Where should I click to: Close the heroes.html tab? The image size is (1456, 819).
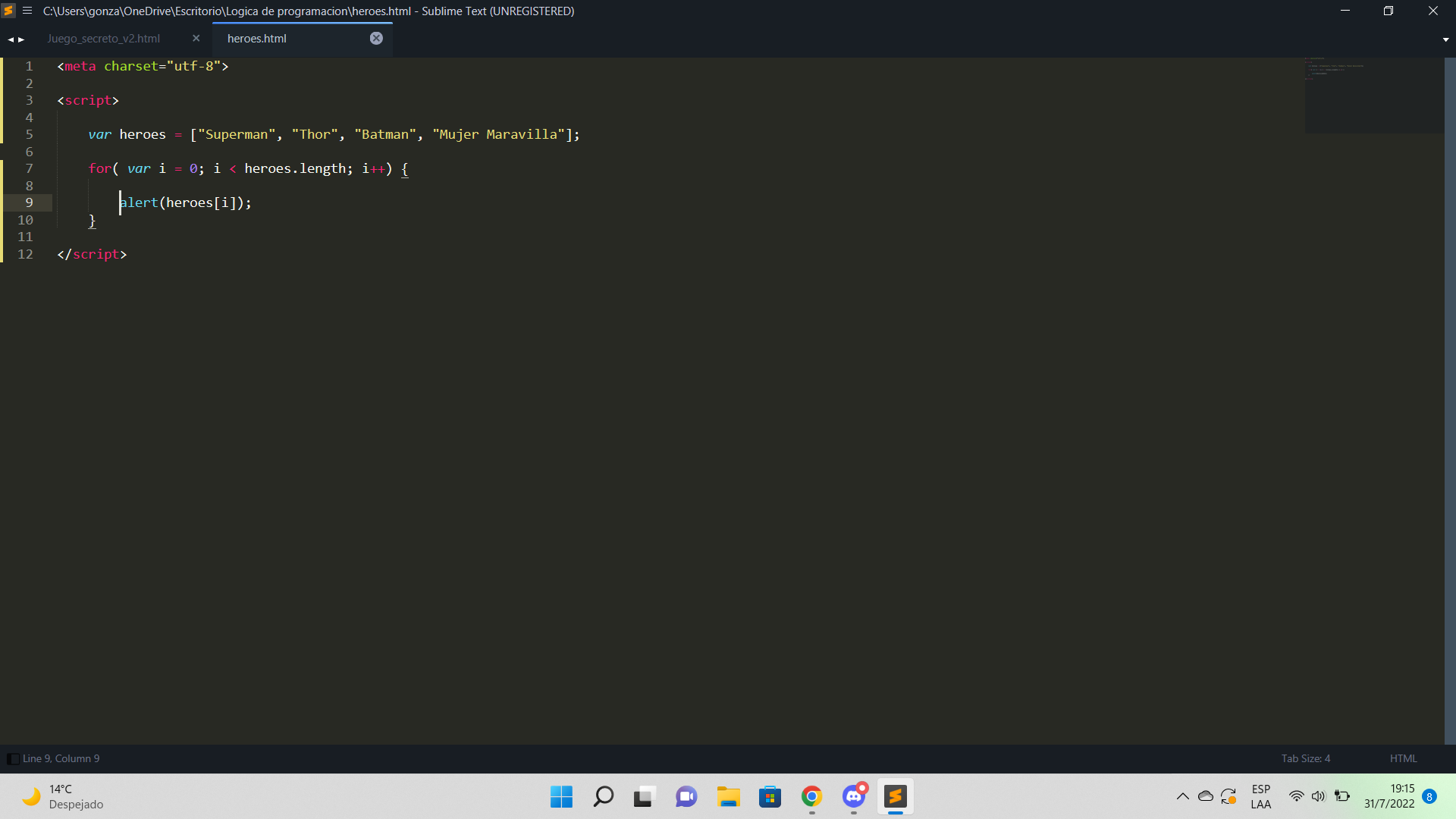[376, 38]
